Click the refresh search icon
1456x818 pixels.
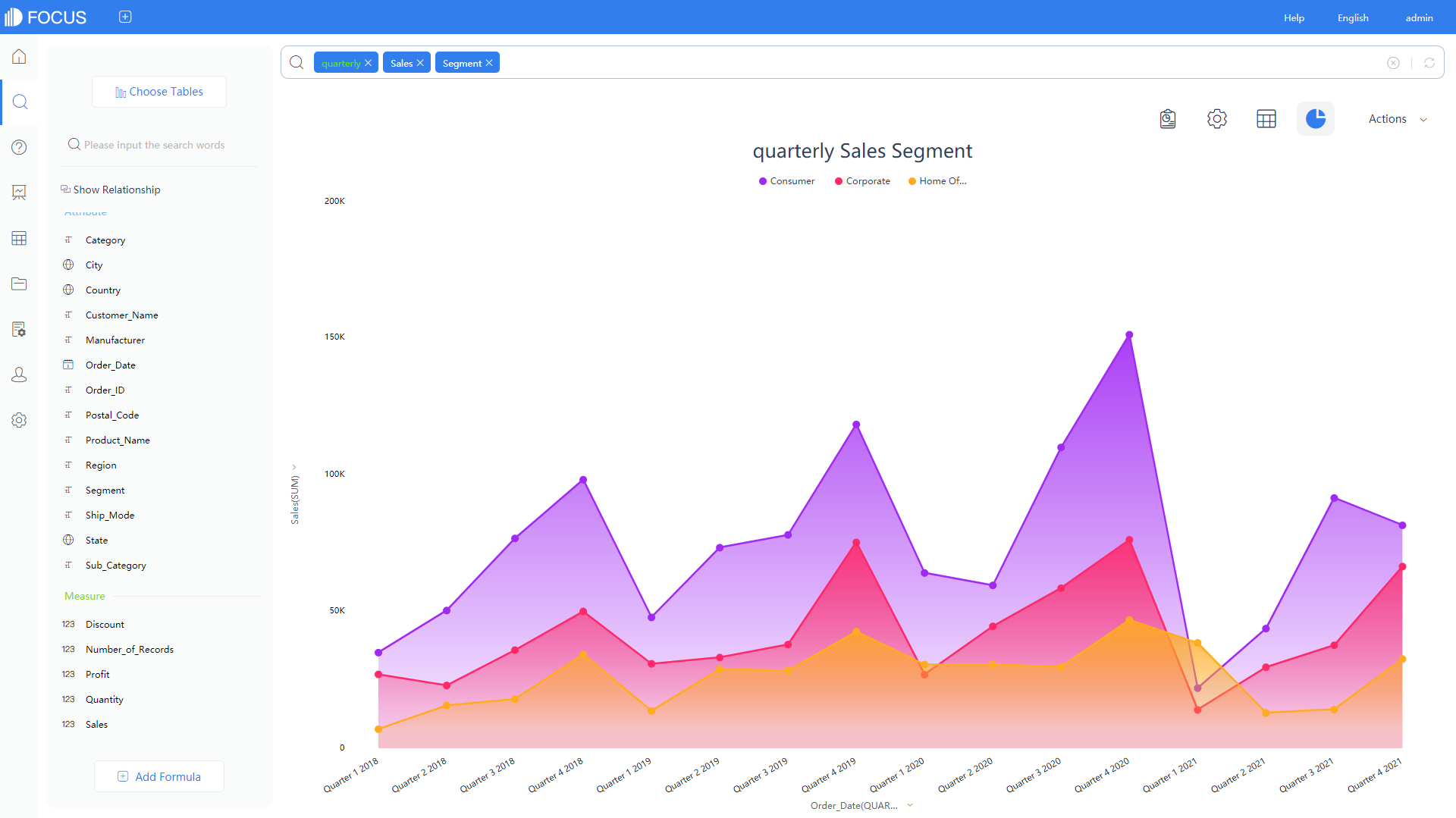coord(1429,63)
